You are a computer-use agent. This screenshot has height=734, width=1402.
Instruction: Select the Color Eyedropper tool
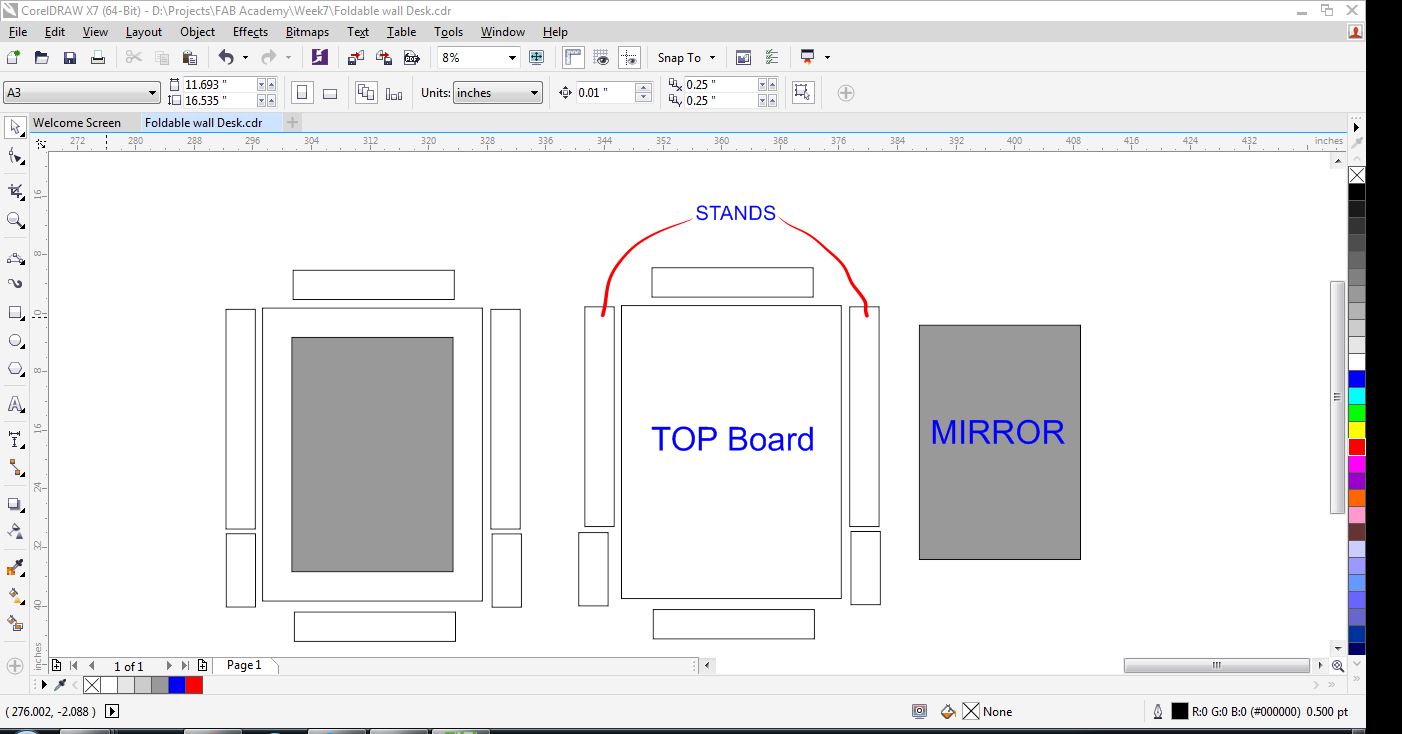coord(15,568)
